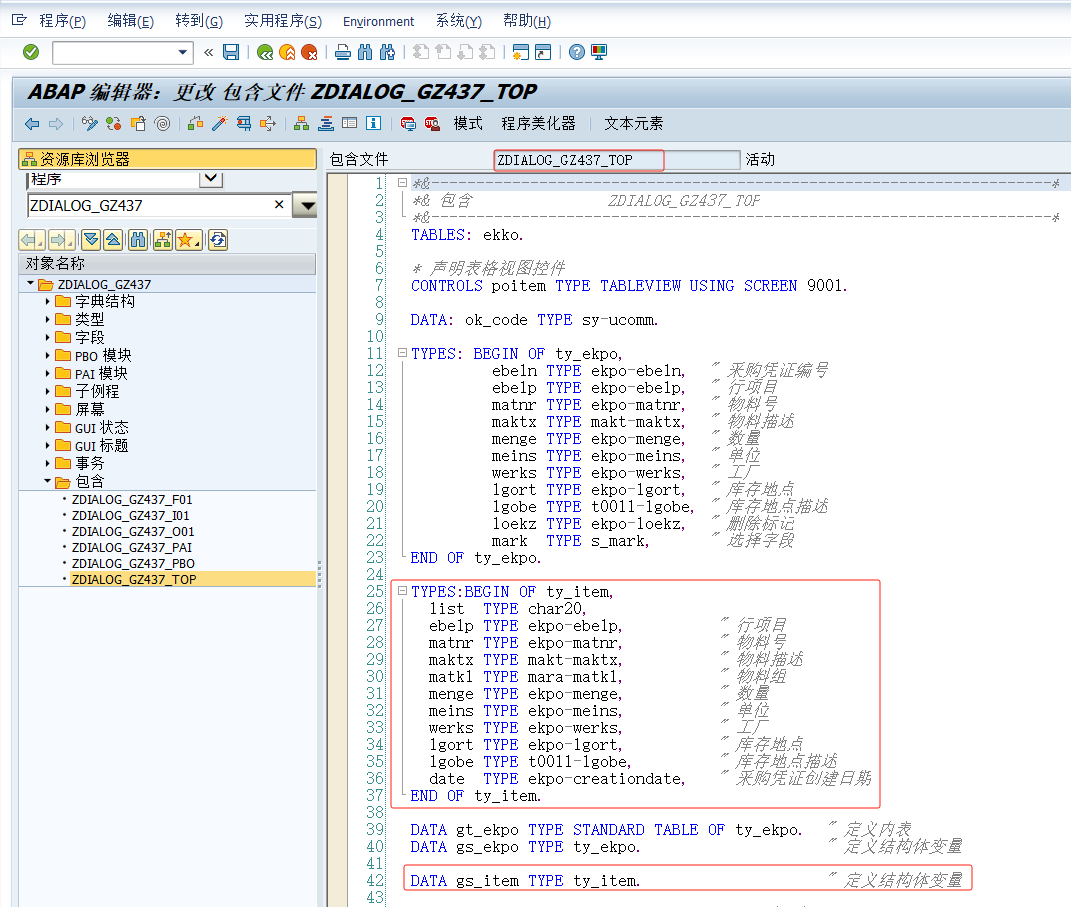Click the orange Exit icon

click(x=288, y=52)
